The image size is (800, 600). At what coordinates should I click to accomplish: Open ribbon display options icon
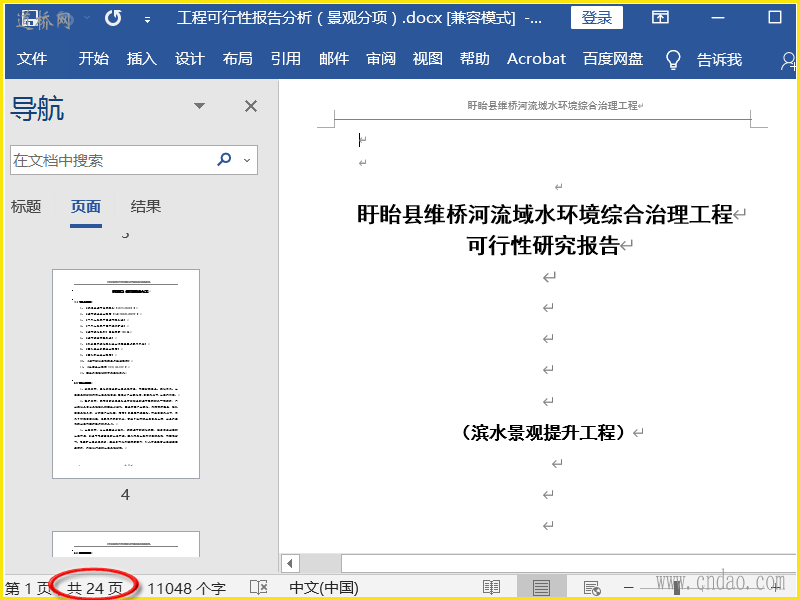(660, 18)
